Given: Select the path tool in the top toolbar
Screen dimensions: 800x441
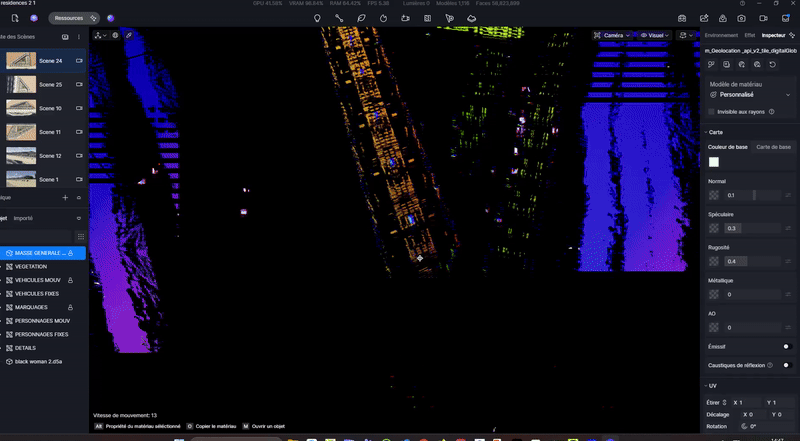Looking at the screenshot, I should [x=339, y=18].
